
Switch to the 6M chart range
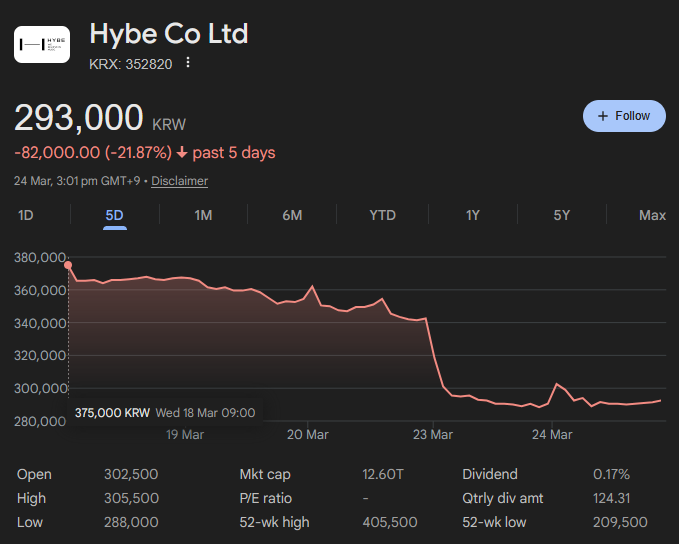(x=292, y=215)
